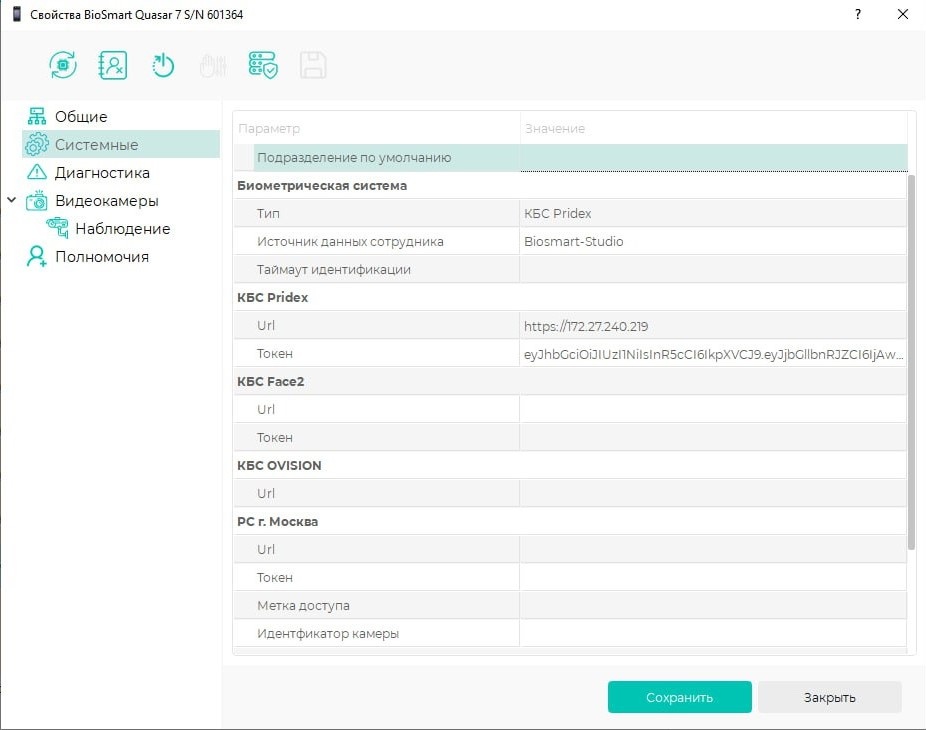This screenshot has height=730, width=926.
Task: Open the Полномочия section
Action: (102, 256)
